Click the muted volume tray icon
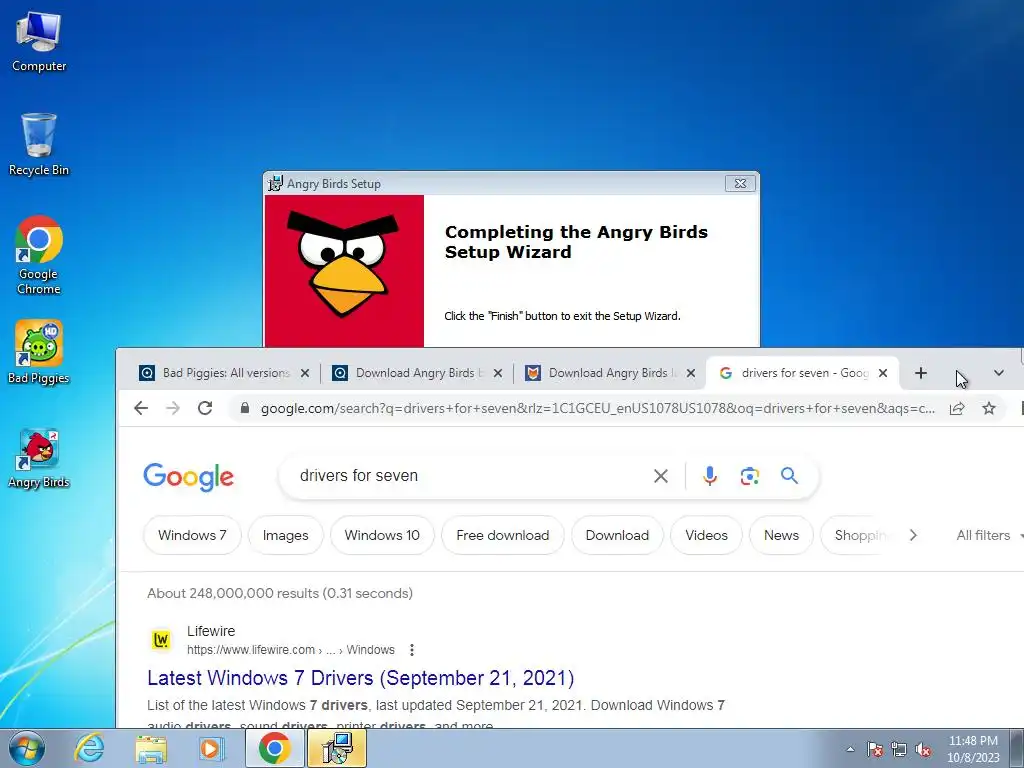The width and height of the screenshot is (1024, 768). pos(923,749)
